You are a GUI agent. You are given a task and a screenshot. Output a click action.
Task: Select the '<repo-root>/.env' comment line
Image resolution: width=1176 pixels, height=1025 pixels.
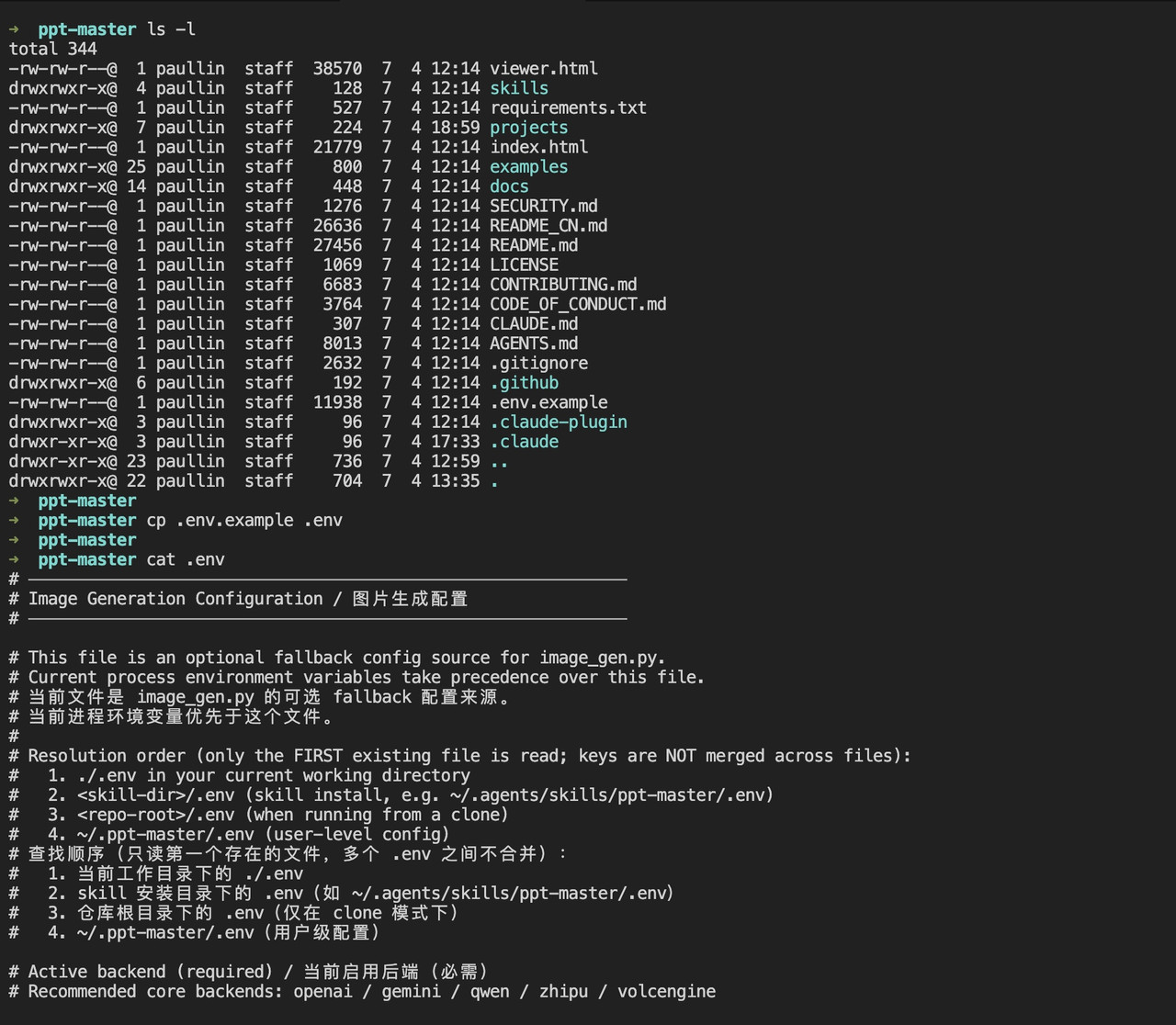[259, 816]
